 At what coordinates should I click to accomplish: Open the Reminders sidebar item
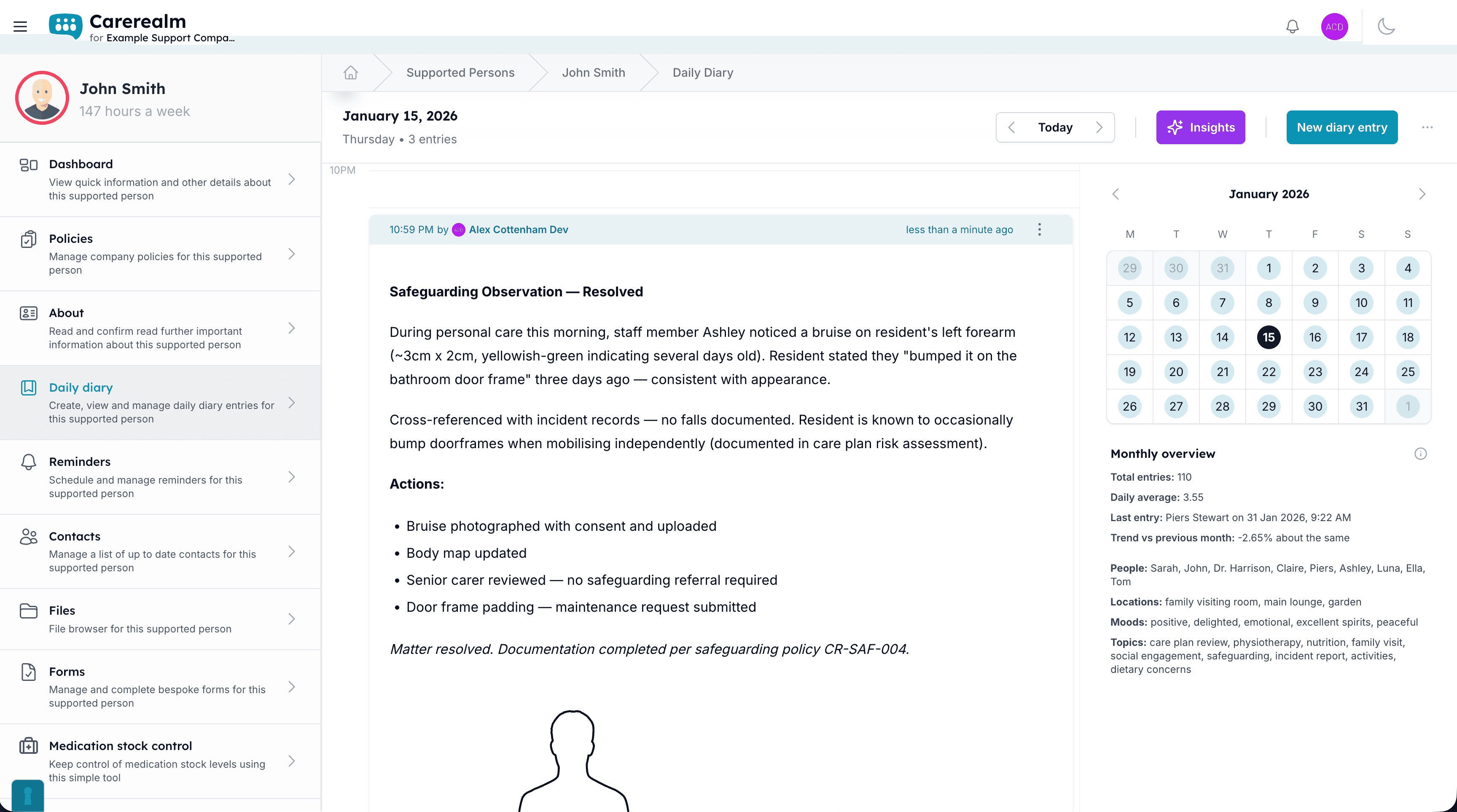tap(161, 477)
